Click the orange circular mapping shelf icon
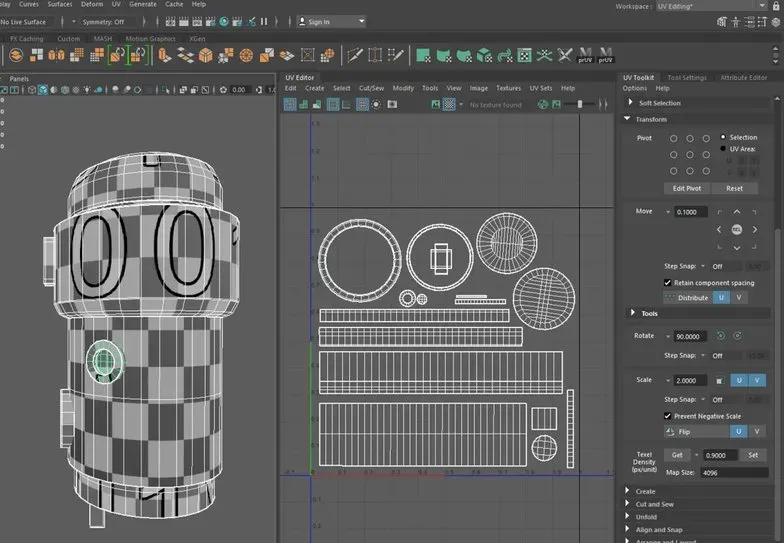The width and height of the screenshot is (784, 543). click(x=246, y=55)
